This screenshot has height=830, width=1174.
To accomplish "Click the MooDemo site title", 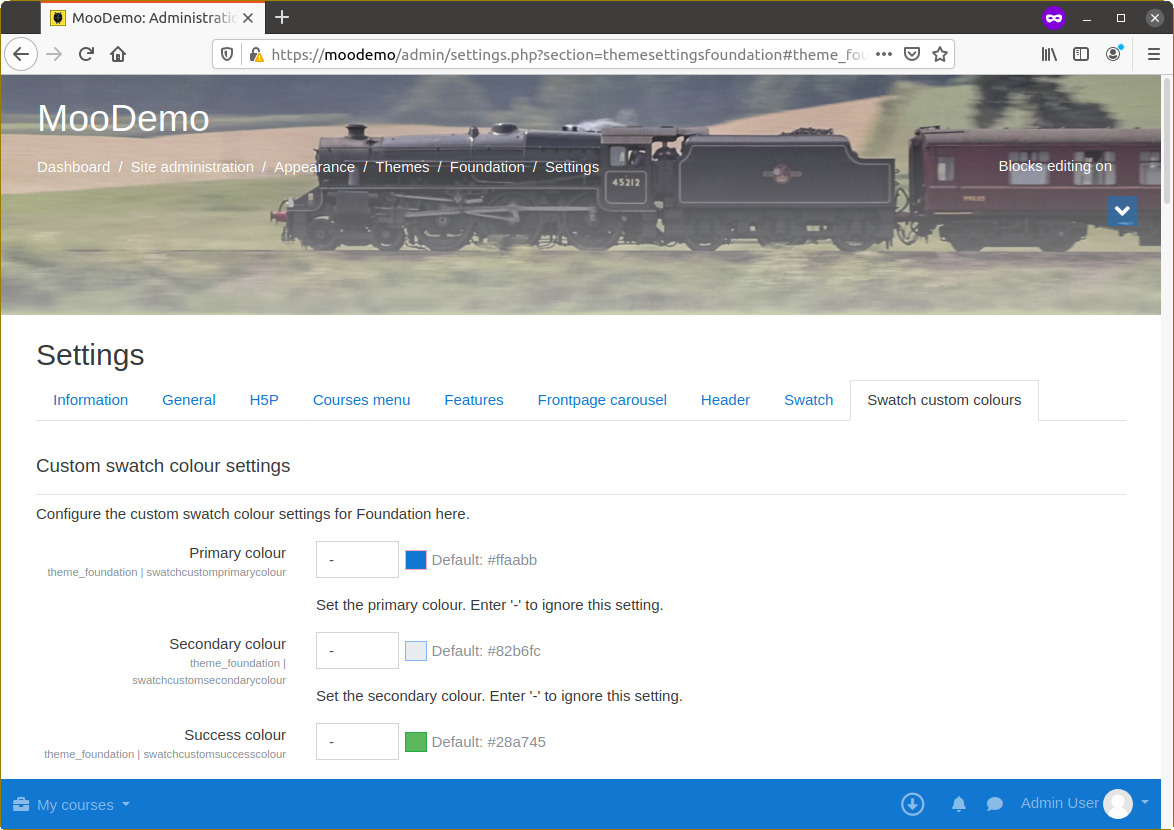I will point(124,118).
